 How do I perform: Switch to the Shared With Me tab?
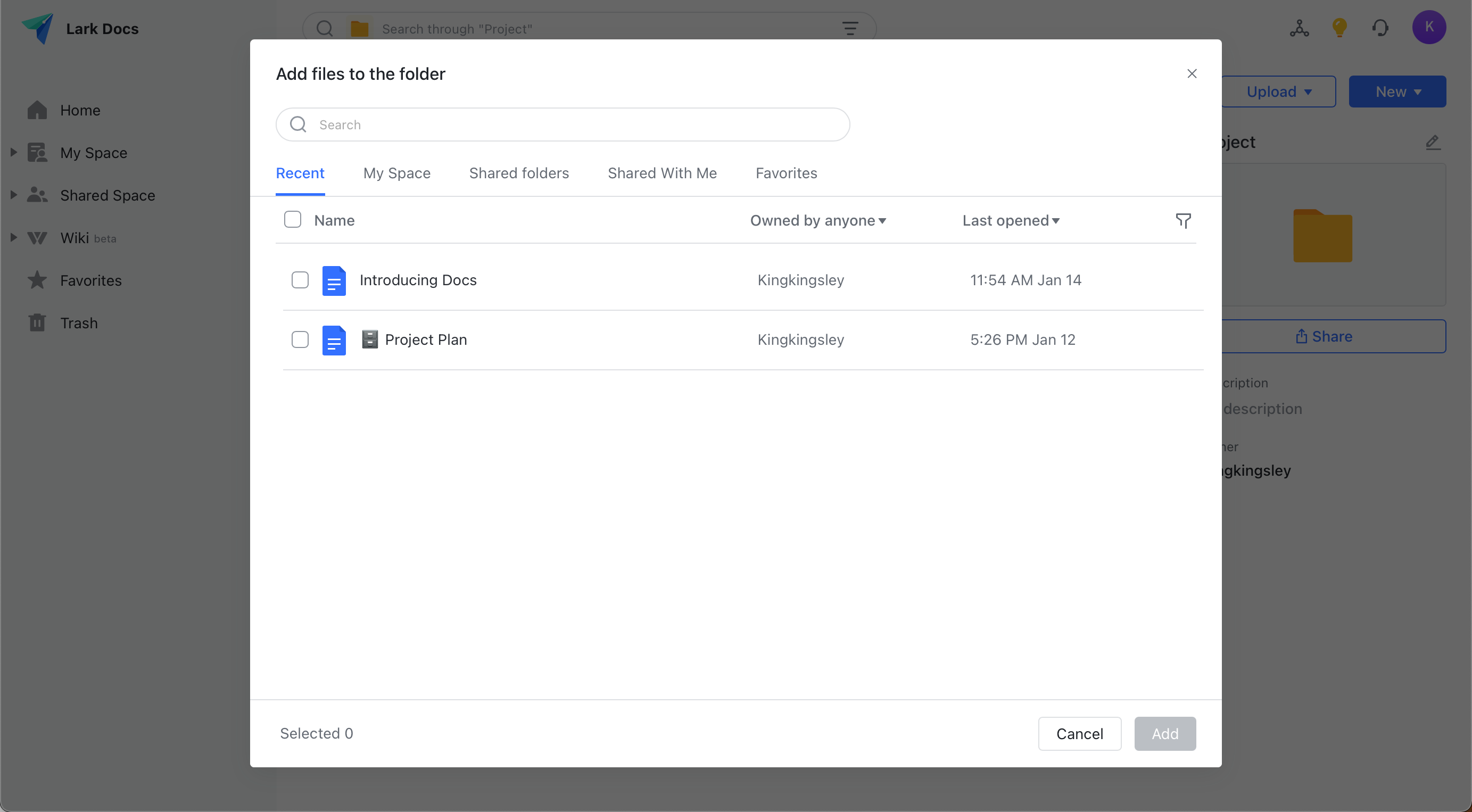click(x=661, y=173)
